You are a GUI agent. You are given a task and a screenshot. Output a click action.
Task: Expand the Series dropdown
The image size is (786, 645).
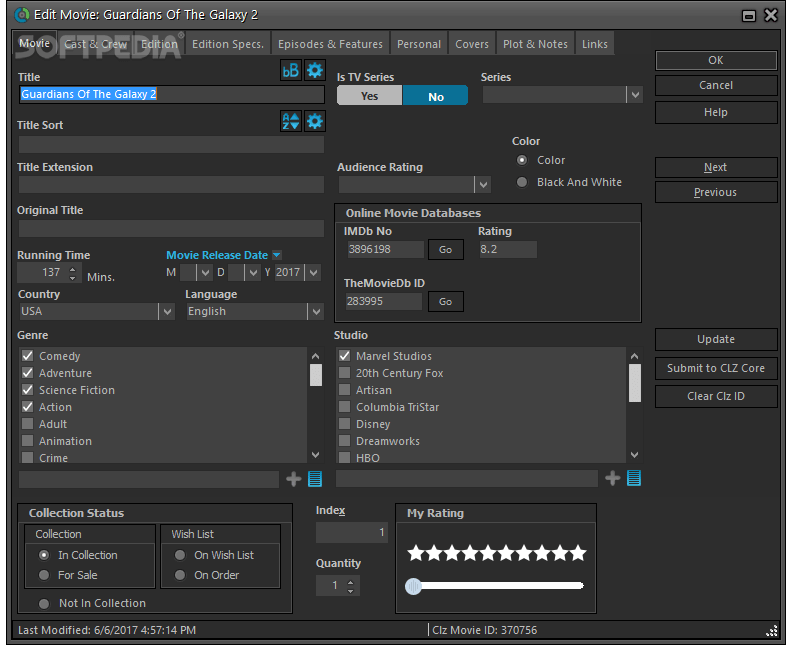[634, 95]
